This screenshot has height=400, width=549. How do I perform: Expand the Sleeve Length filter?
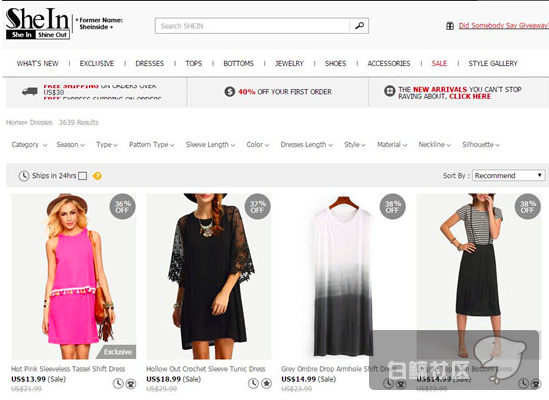point(210,145)
